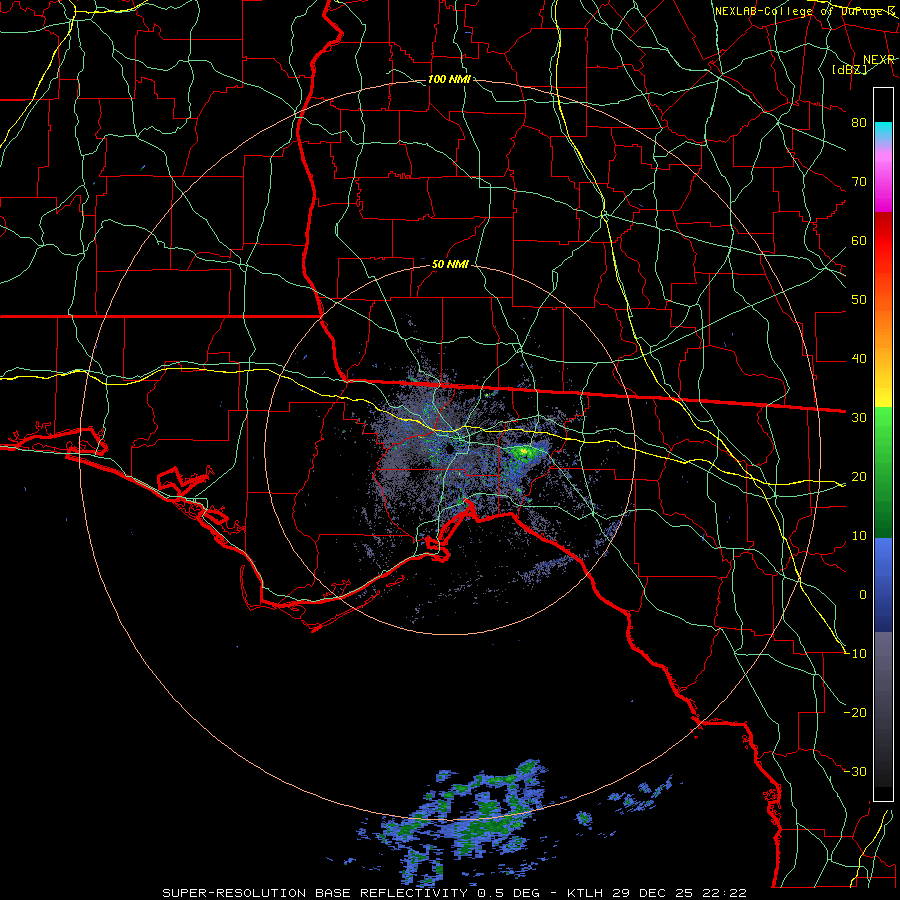Click the 20 value on the dBZ scale
Viewport: 900px width, 900px height.
click(x=859, y=476)
